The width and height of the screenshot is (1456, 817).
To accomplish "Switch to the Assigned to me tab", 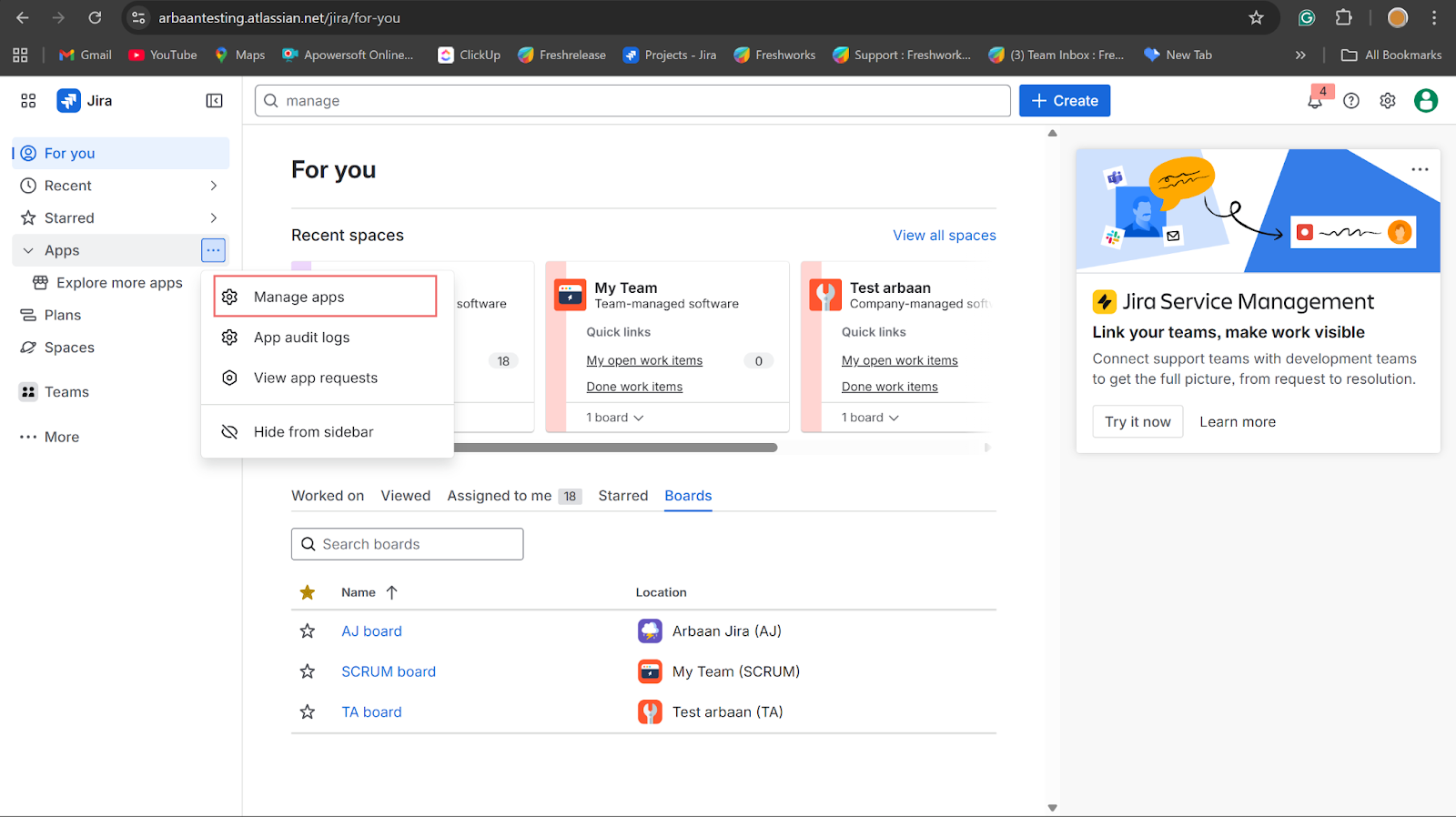I will (514, 496).
